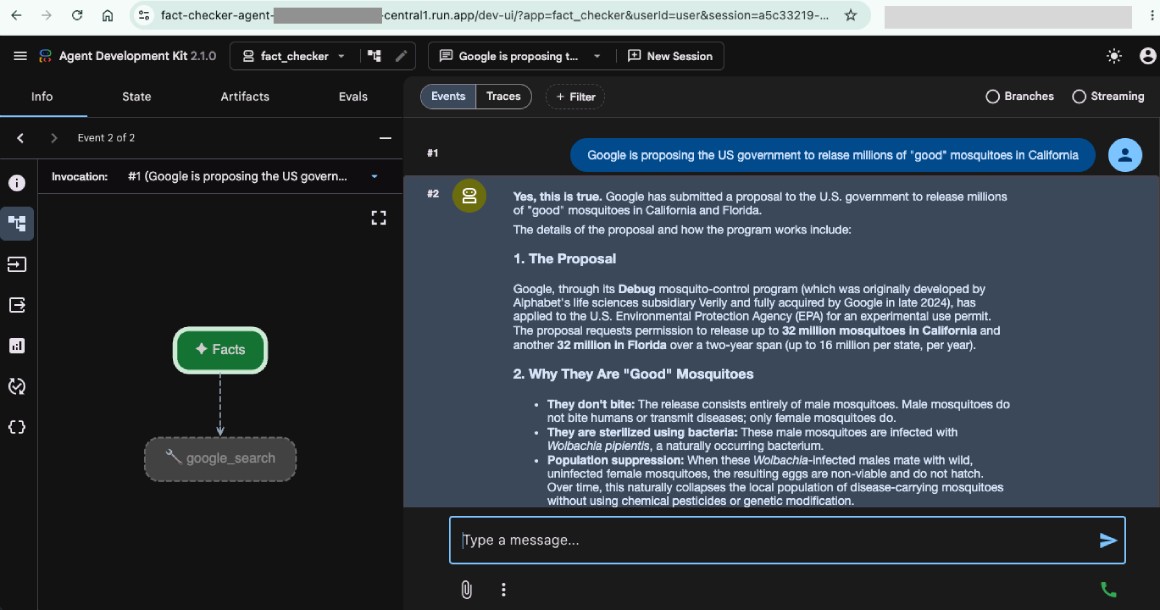The width and height of the screenshot is (1160, 610).
Task: Expand graph to fullscreen
Action: (379, 218)
